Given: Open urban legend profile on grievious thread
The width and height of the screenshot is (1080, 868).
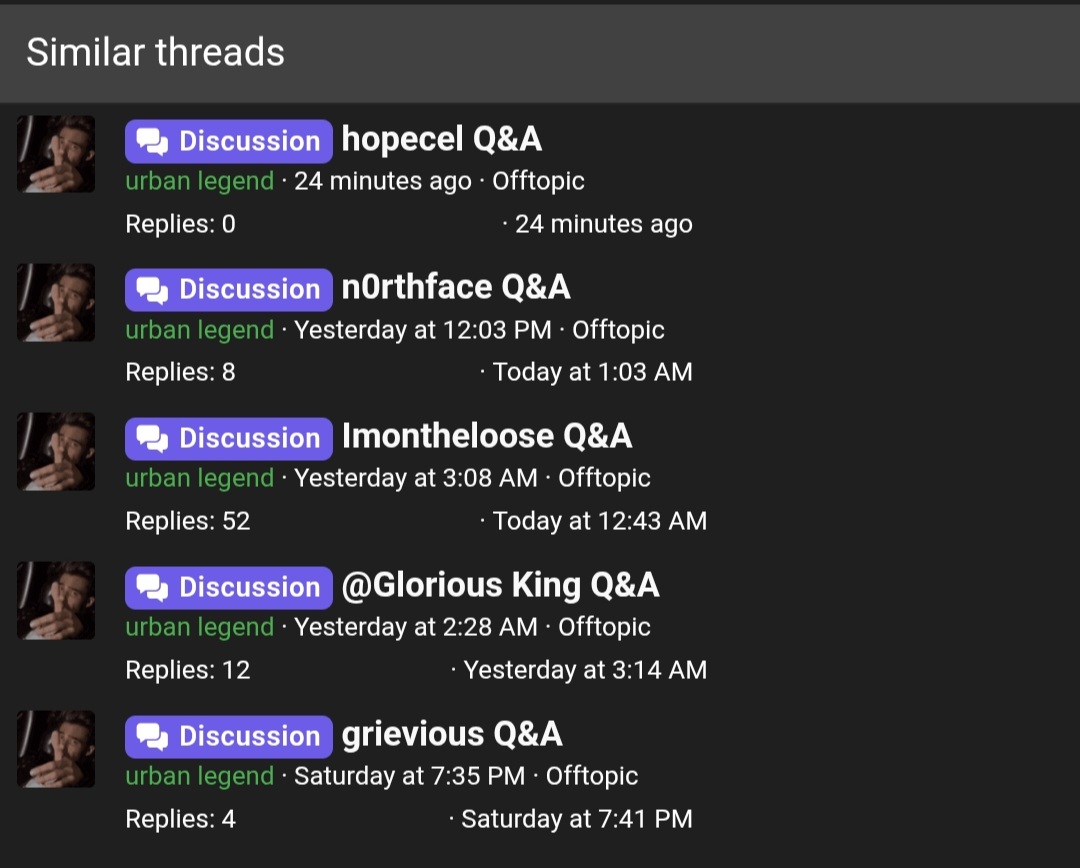Looking at the screenshot, I should pos(199,776).
